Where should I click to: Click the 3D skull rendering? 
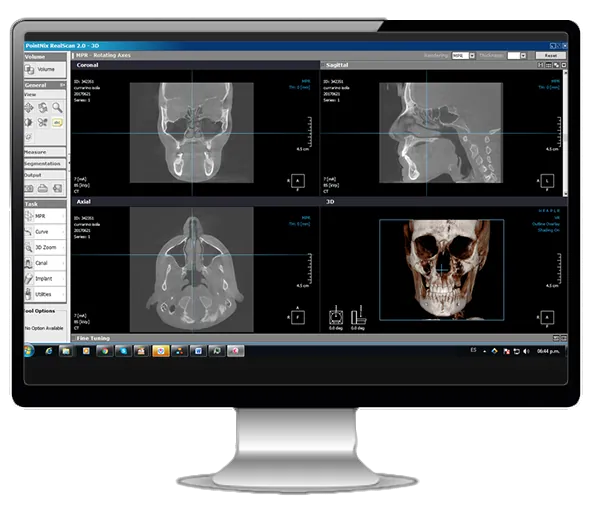pyautogui.click(x=444, y=269)
